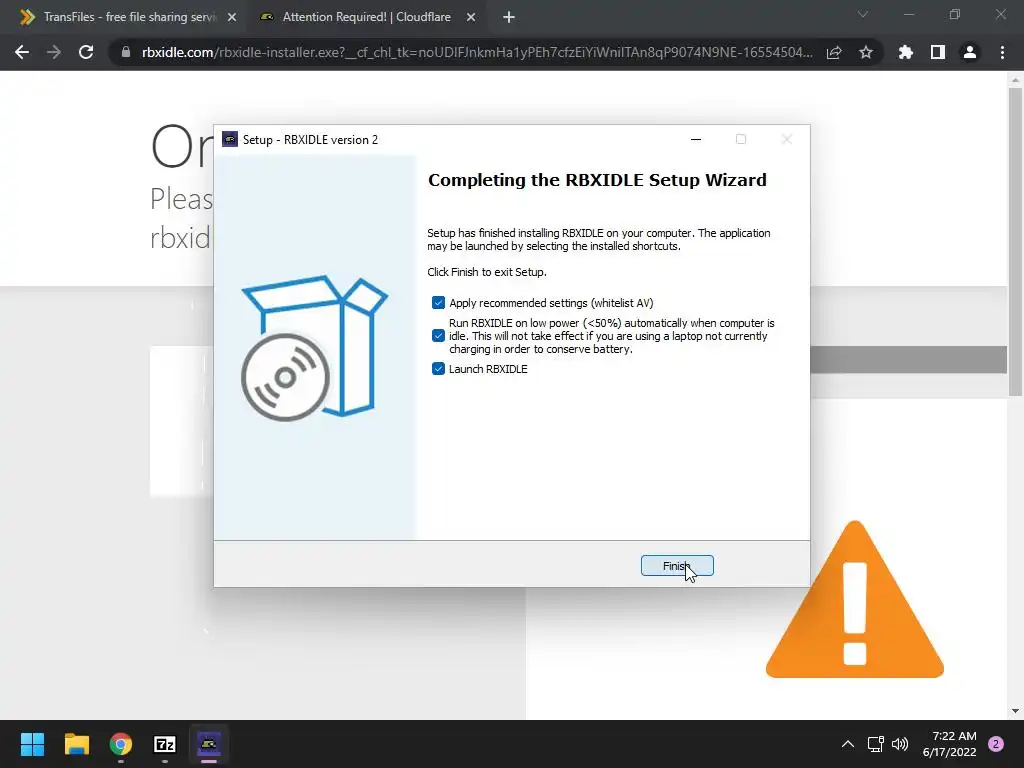Image resolution: width=1024 pixels, height=768 pixels.
Task: Click the RBXIDLE Setup title bar icon
Action: [x=230, y=139]
